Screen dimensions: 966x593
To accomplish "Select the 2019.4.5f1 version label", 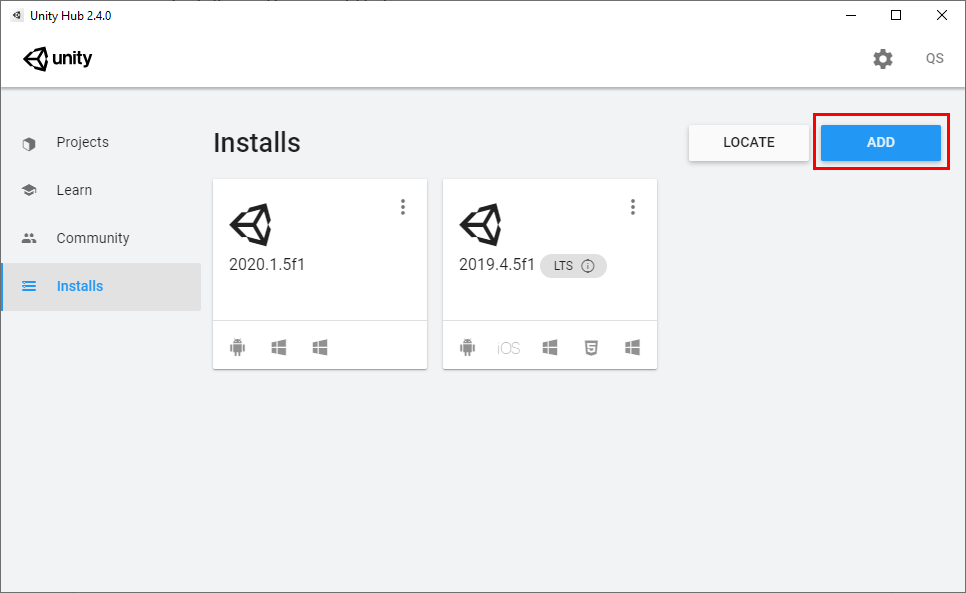I will [496, 265].
